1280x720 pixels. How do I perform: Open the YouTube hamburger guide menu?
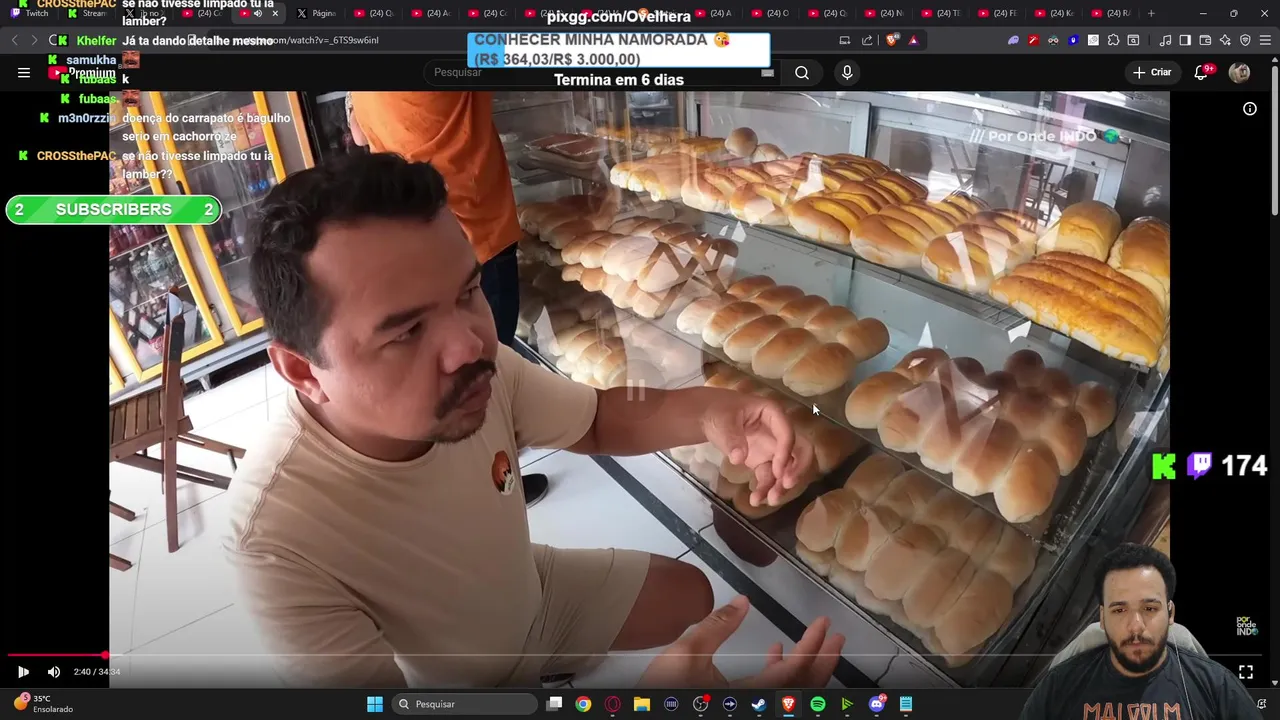pyautogui.click(x=24, y=72)
